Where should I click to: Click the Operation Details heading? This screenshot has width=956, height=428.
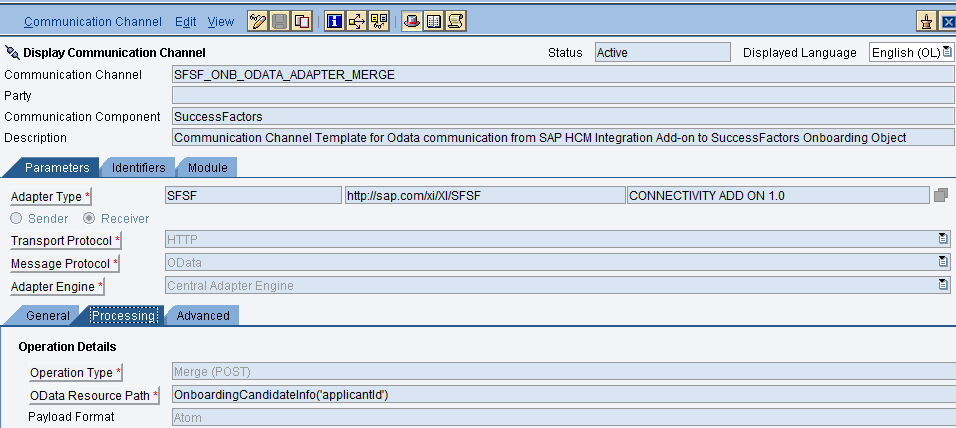click(x=67, y=347)
